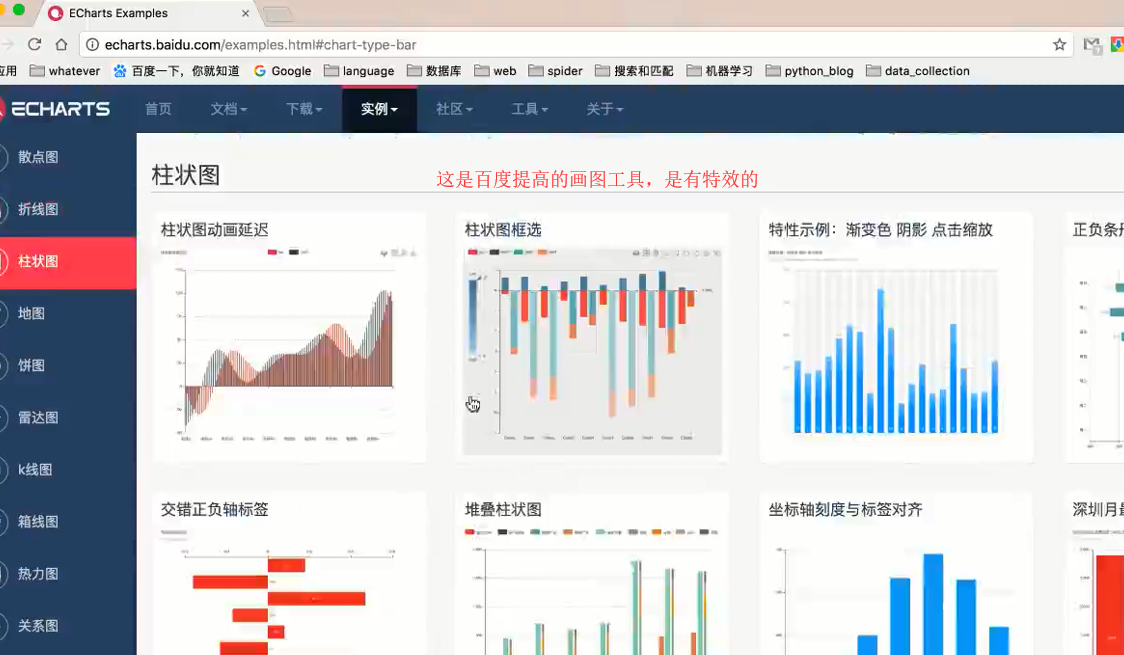Click the 柱状图 section heading
Image resolution: width=1124 pixels, height=655 pixels.
186,175
